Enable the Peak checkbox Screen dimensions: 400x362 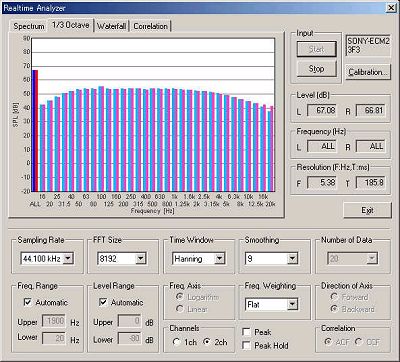click(x=247, y=332)
